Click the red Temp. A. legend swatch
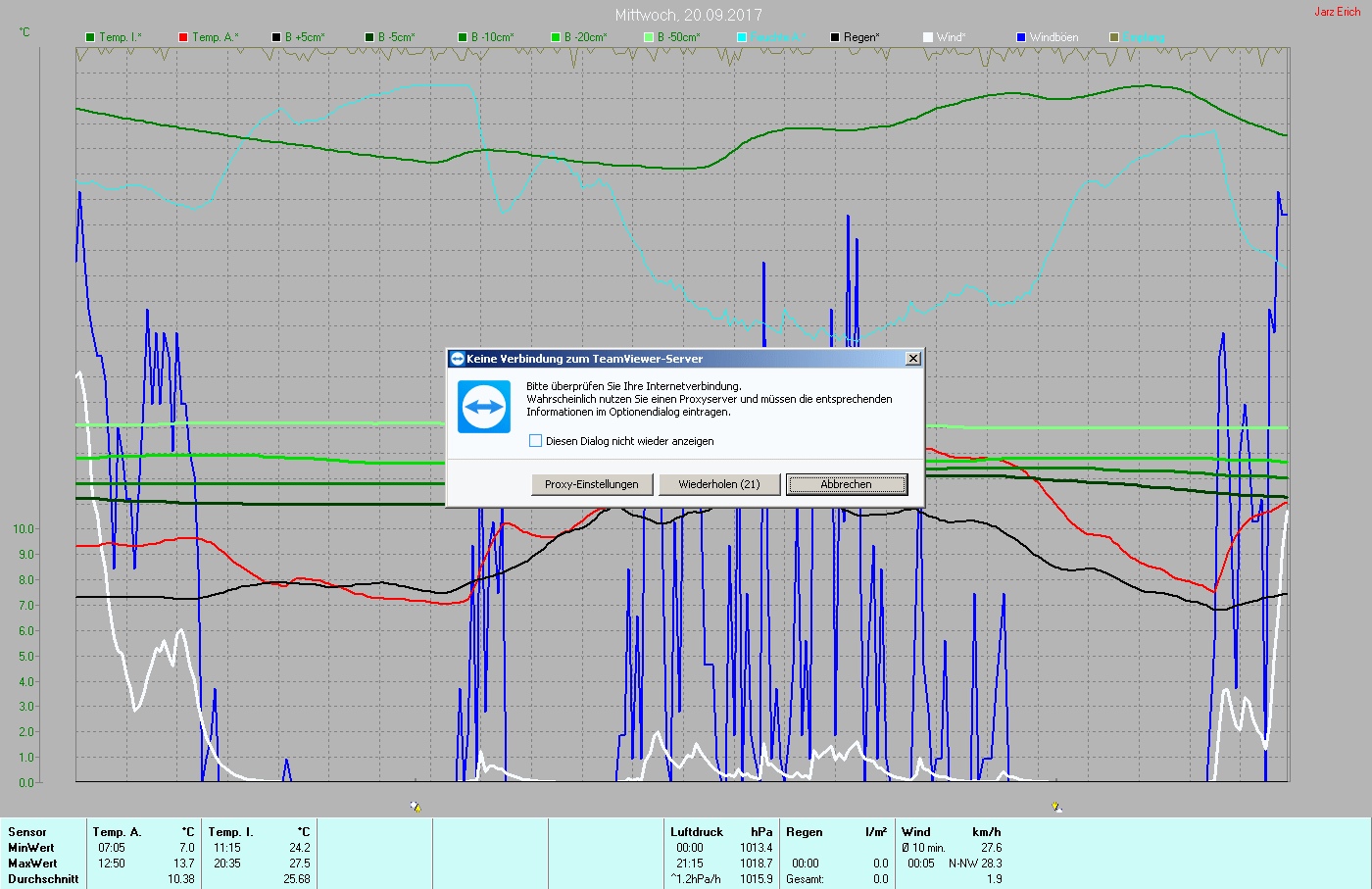The height and width of the screenshot is (889, 1372). click(x=183, y=37)
